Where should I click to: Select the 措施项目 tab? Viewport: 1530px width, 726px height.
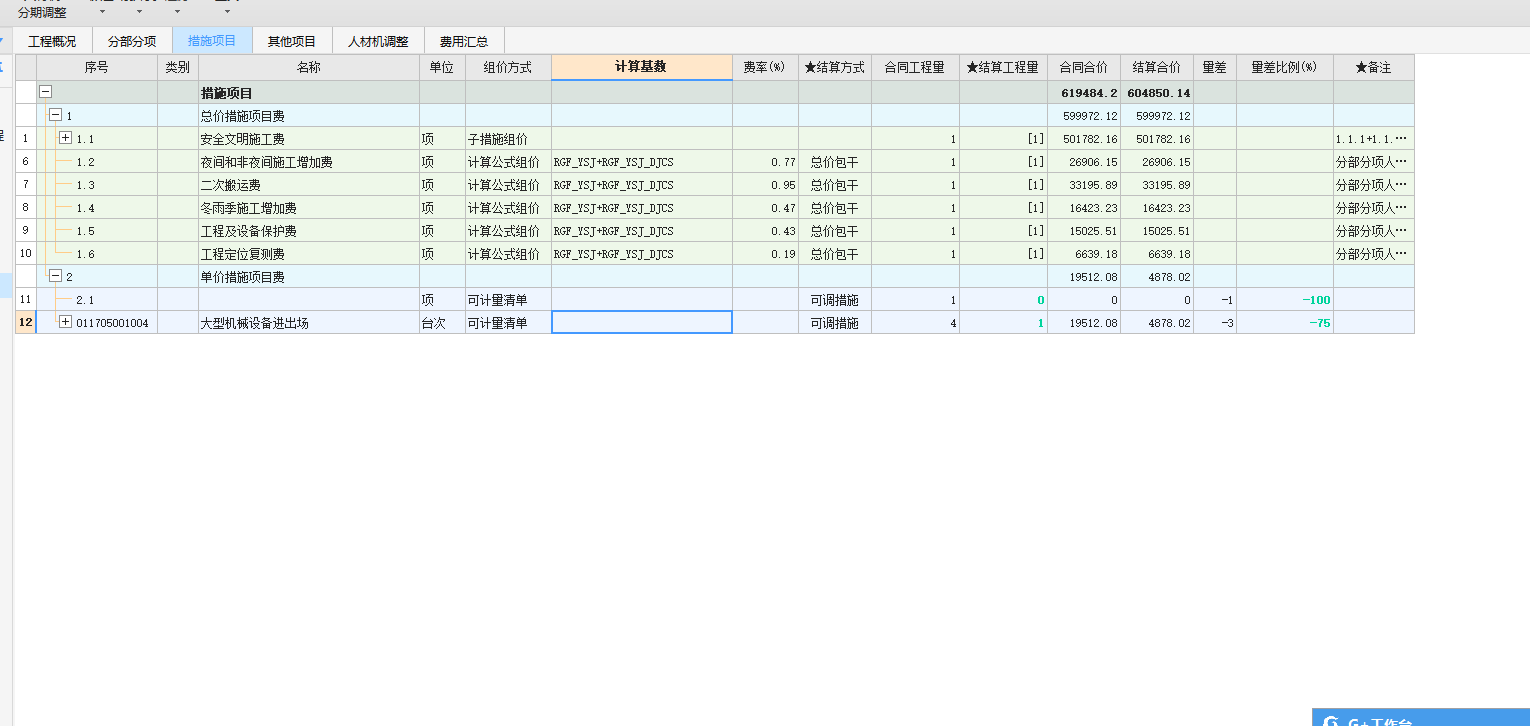click(212, 41)
